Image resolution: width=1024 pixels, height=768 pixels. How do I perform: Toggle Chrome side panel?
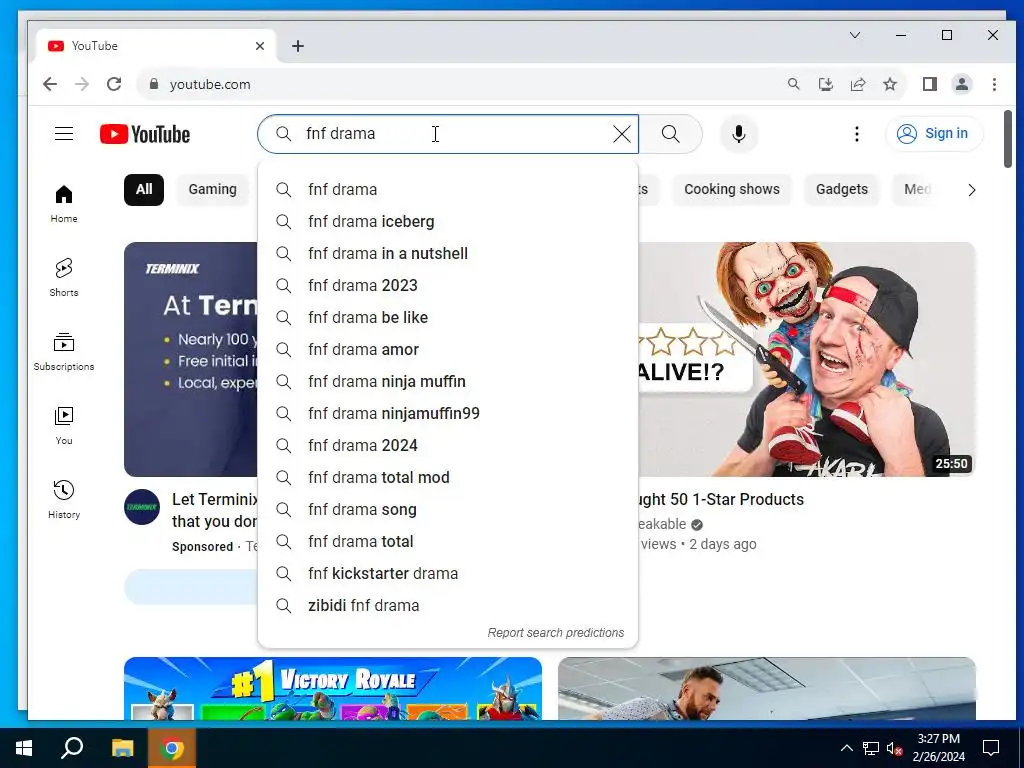click(x=930, y=84)
